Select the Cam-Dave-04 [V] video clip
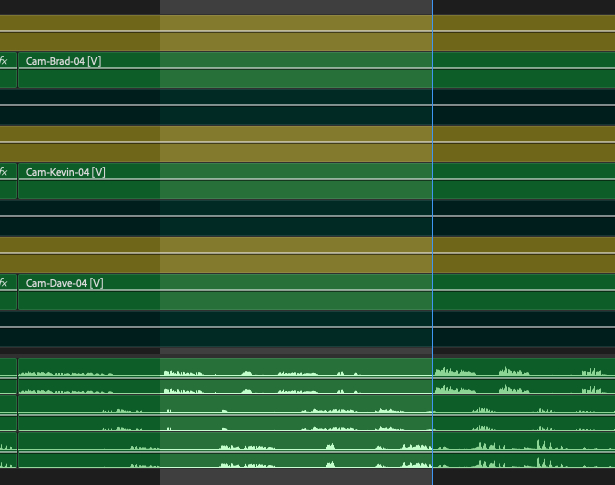This screenshot has width=615, height=485. [x=250, y=292]
